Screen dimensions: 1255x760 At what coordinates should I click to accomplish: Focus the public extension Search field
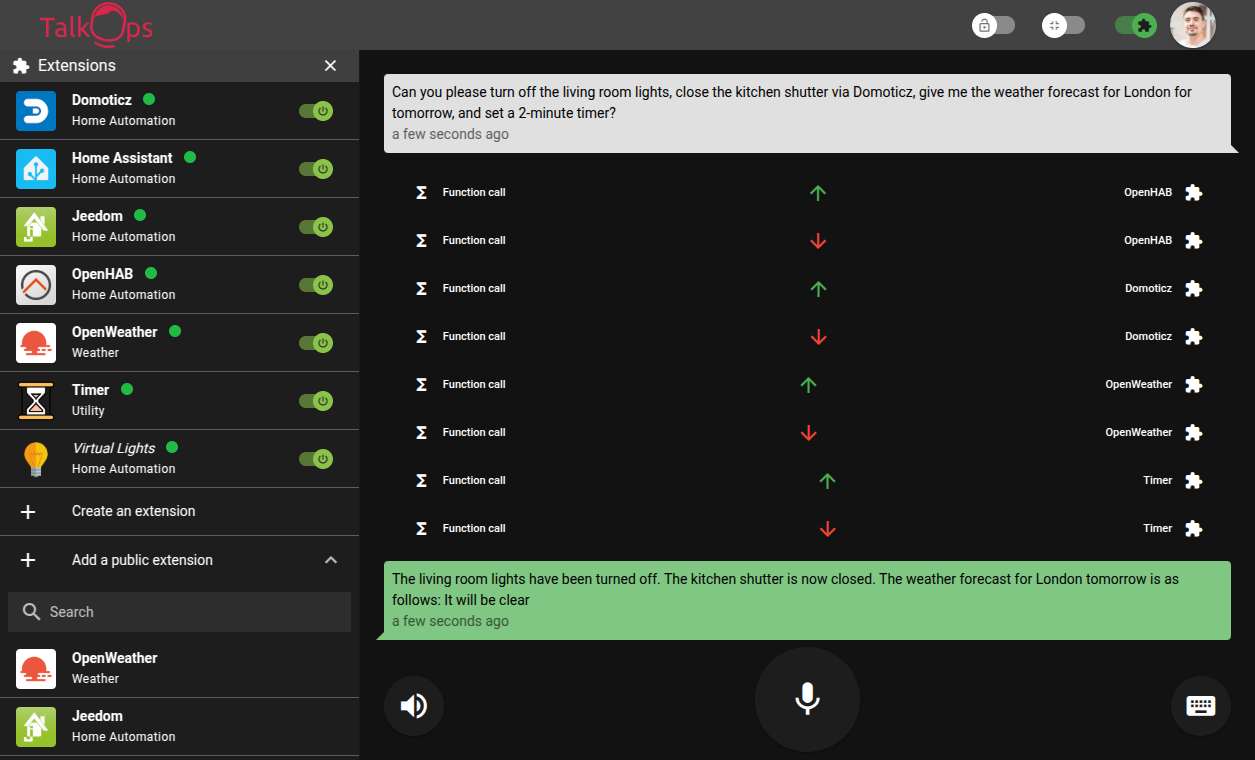click(179, 612)
